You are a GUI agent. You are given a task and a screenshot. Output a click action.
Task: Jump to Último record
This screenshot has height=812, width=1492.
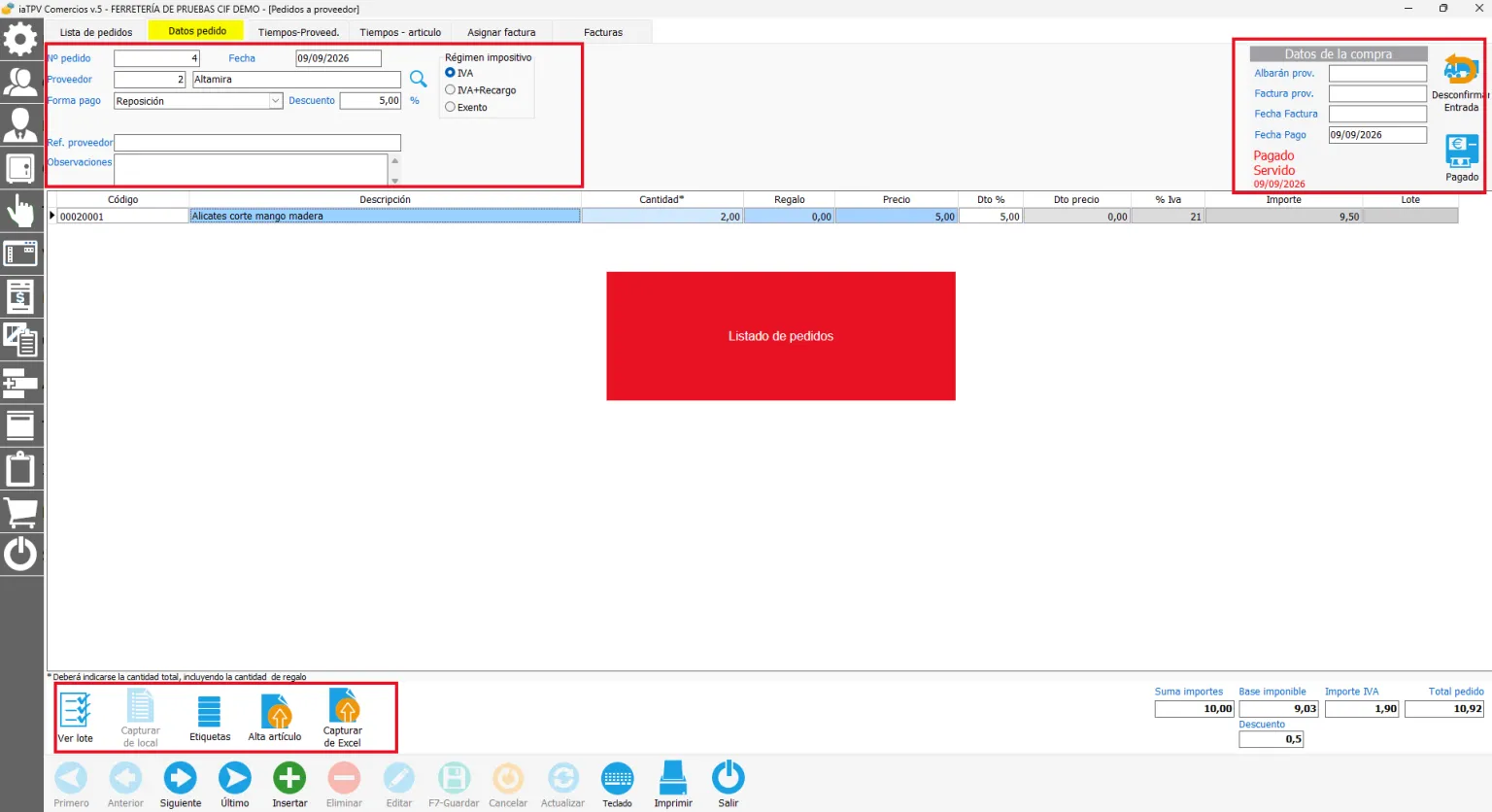pos(235,785)
